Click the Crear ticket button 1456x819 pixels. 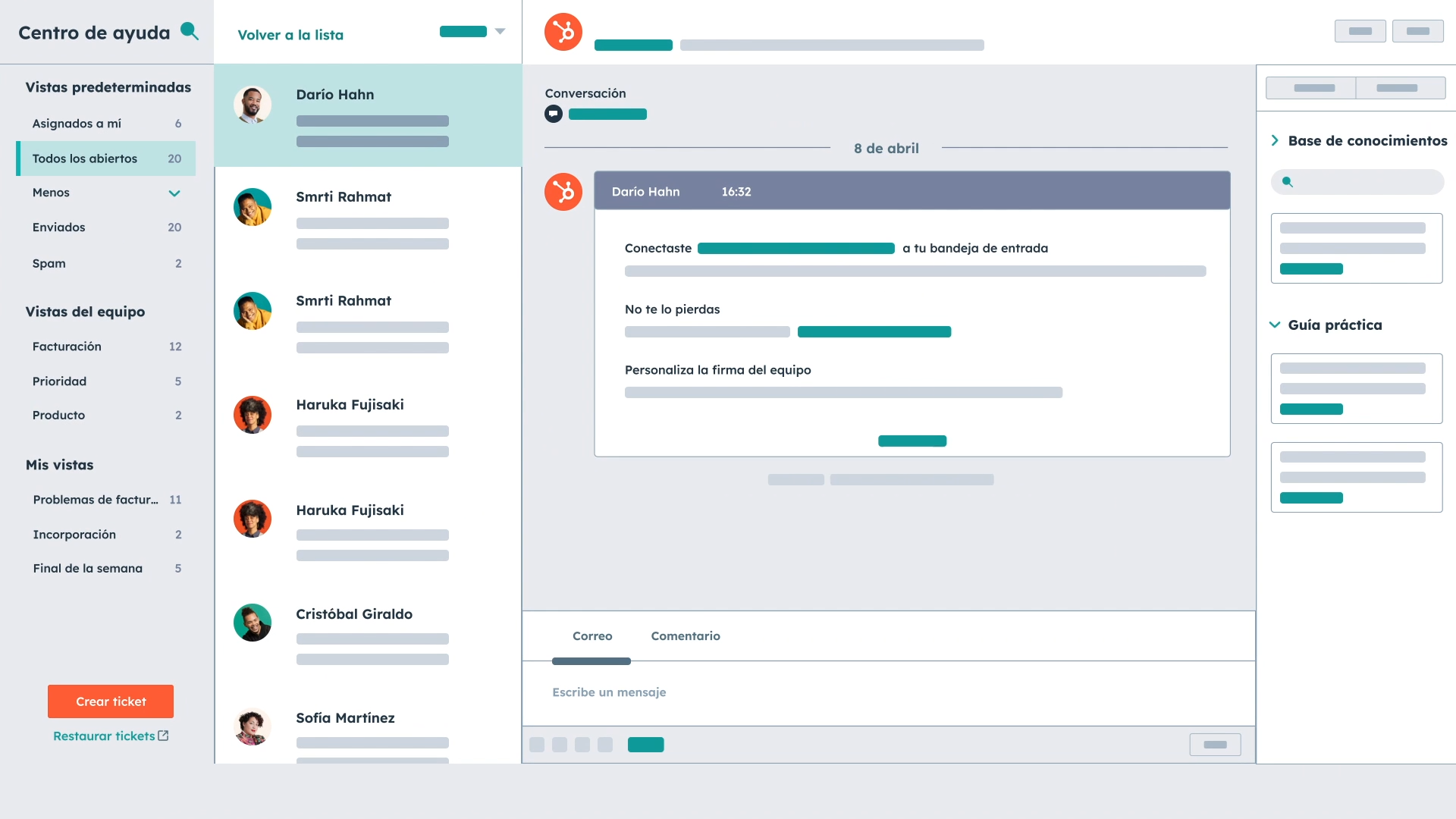point(111,701)
